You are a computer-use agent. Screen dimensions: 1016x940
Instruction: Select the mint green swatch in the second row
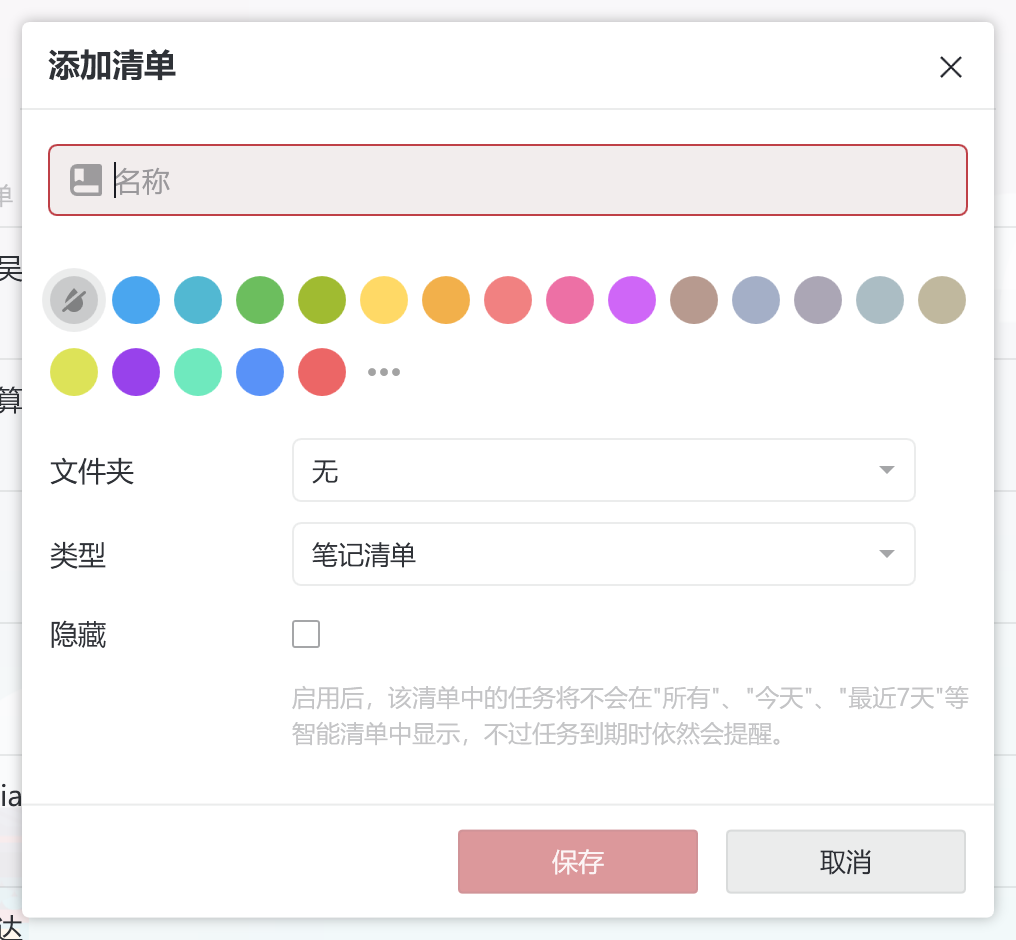pos(198,372)
